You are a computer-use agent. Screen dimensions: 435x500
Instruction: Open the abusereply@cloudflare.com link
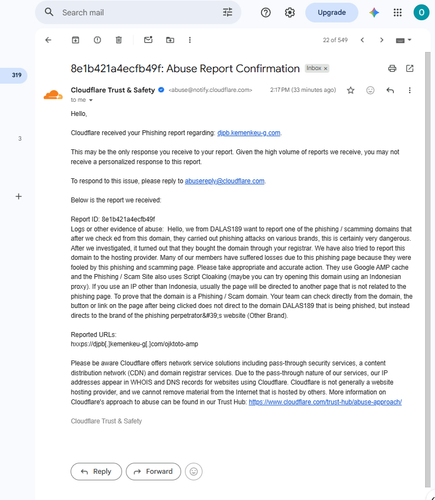pos(225,181)
